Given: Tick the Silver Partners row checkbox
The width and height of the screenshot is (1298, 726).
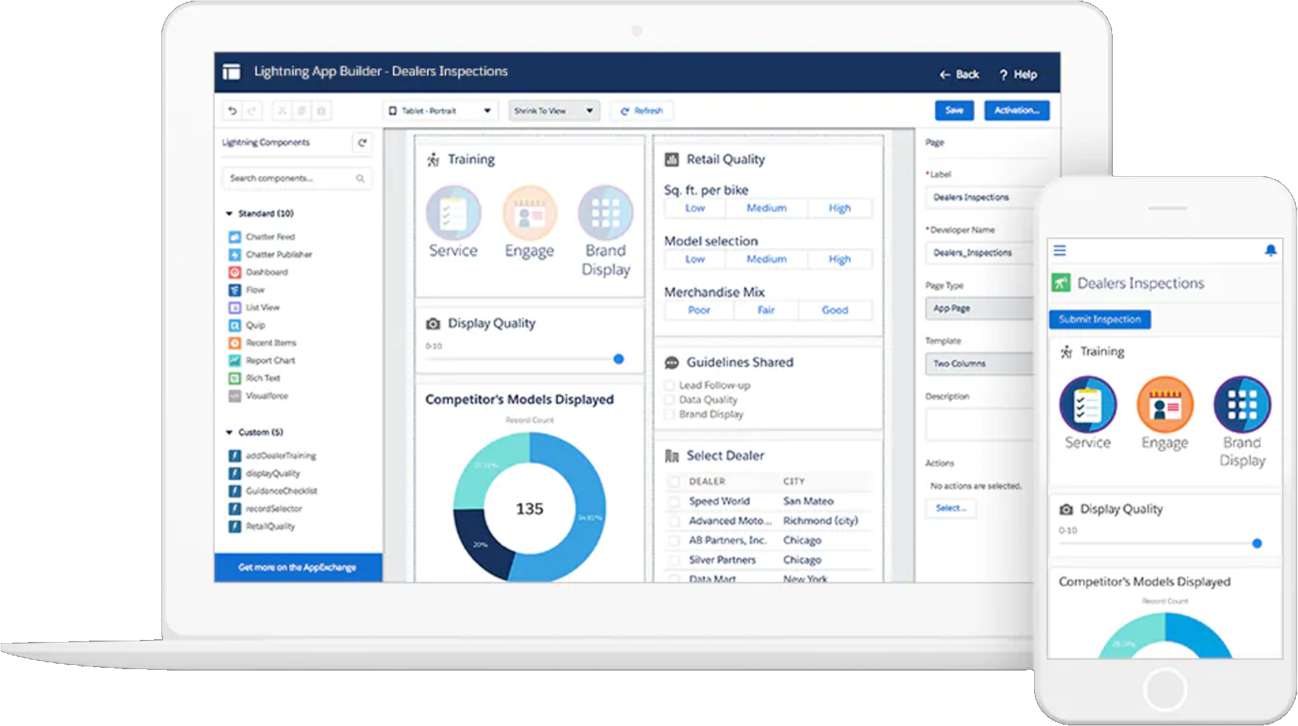Looking at the screenshot, I should pyautogui.click(x=674, y=560).
